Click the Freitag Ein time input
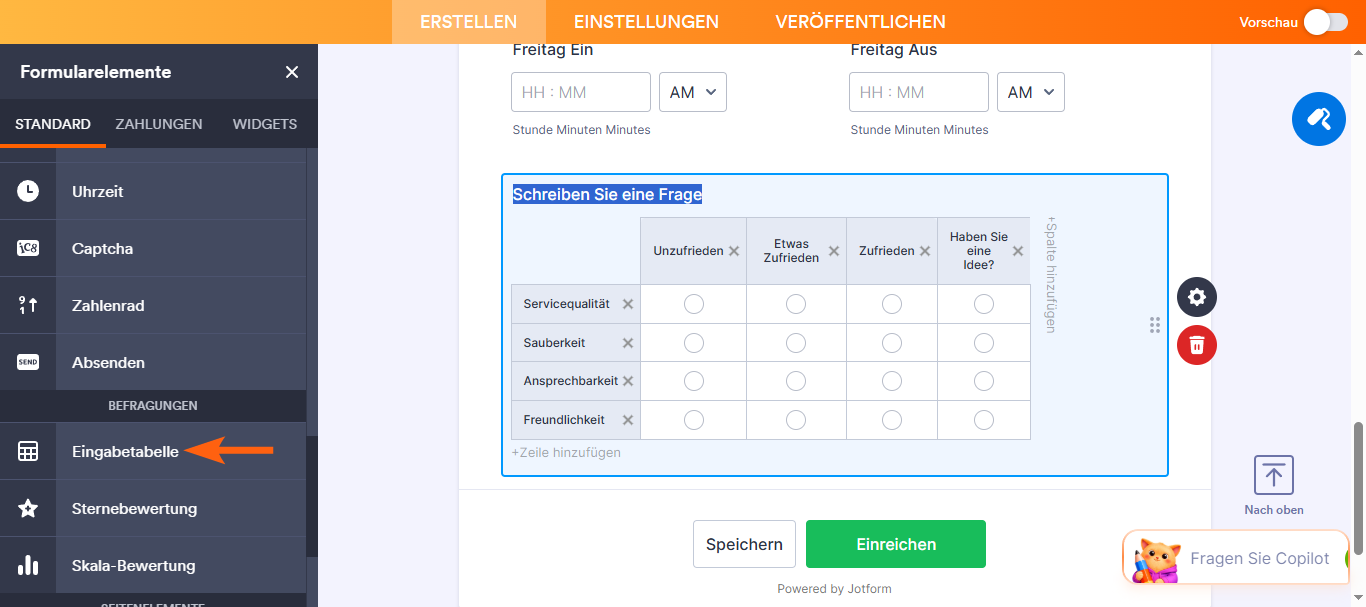 (581, 92)
